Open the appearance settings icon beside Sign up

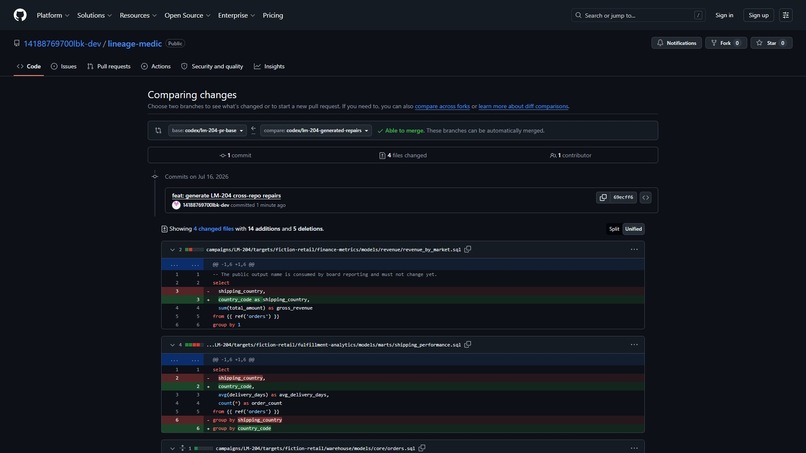785,15
